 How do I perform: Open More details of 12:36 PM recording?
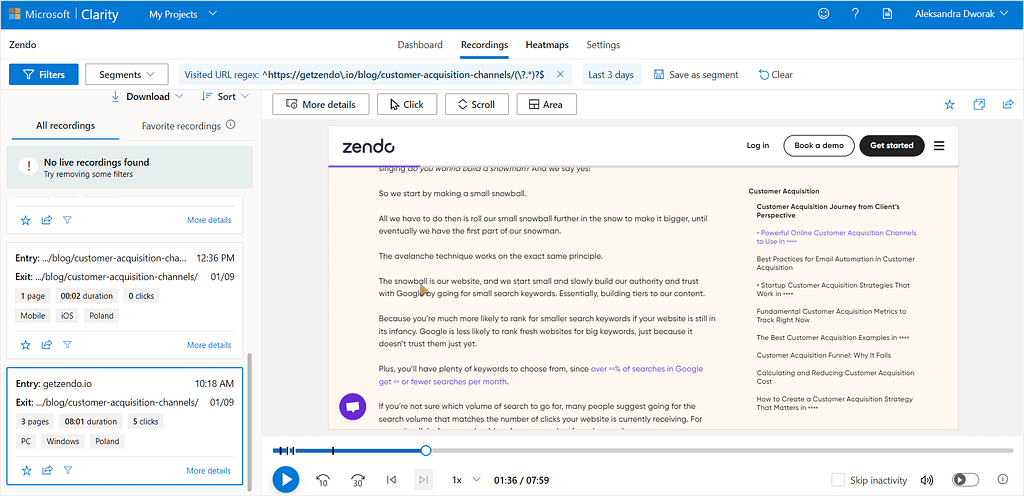pos(209,345)
